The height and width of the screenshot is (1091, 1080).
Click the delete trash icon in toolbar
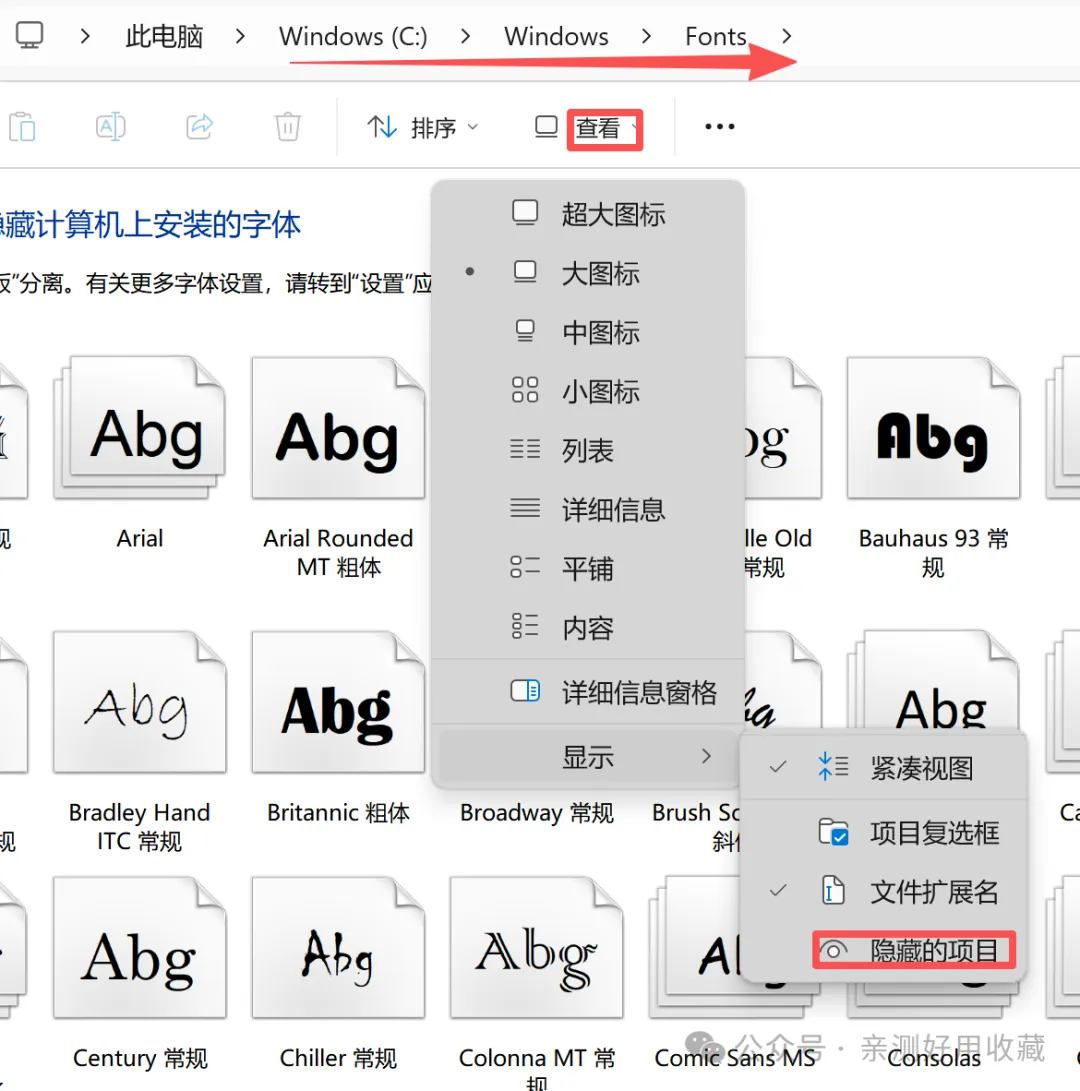287,127
